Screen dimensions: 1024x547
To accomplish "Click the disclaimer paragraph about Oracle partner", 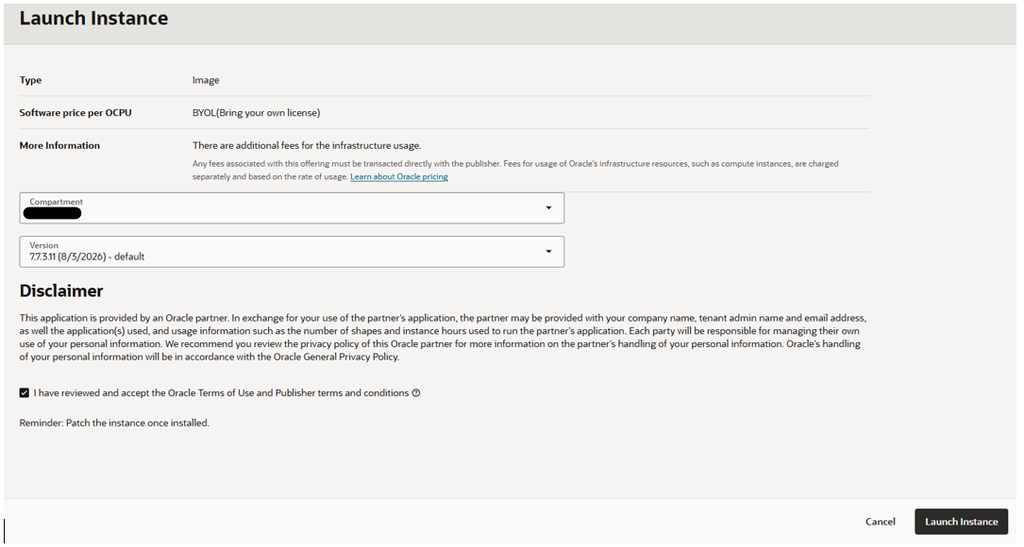I will 443,337.
